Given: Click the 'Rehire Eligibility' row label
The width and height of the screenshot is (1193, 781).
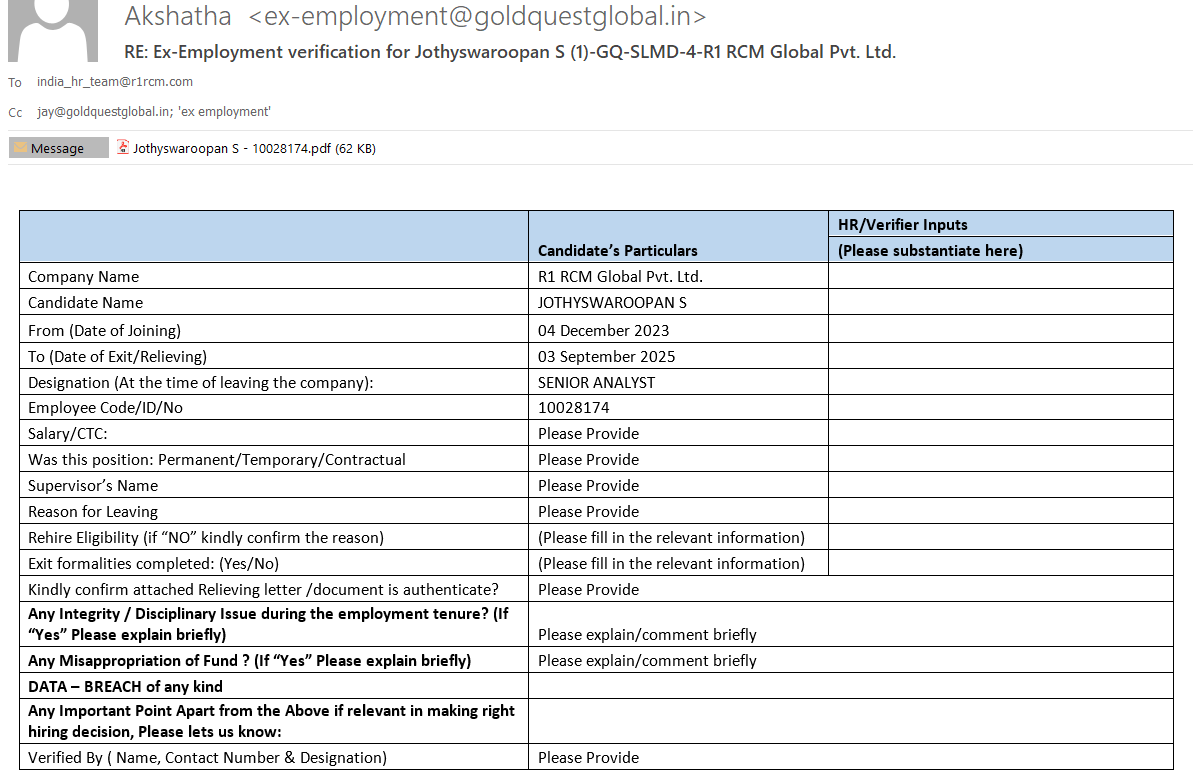Looking at the screenshot, I should 205,537.
